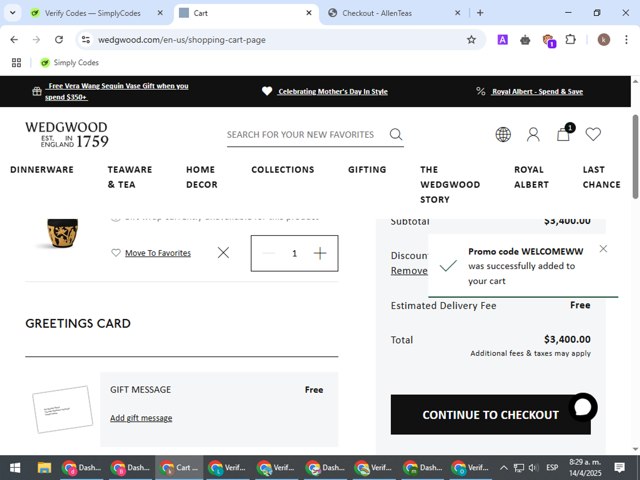Open the Chrome profile avatar
The width and height of the screenshot is (640, 480).
[604, 40]
